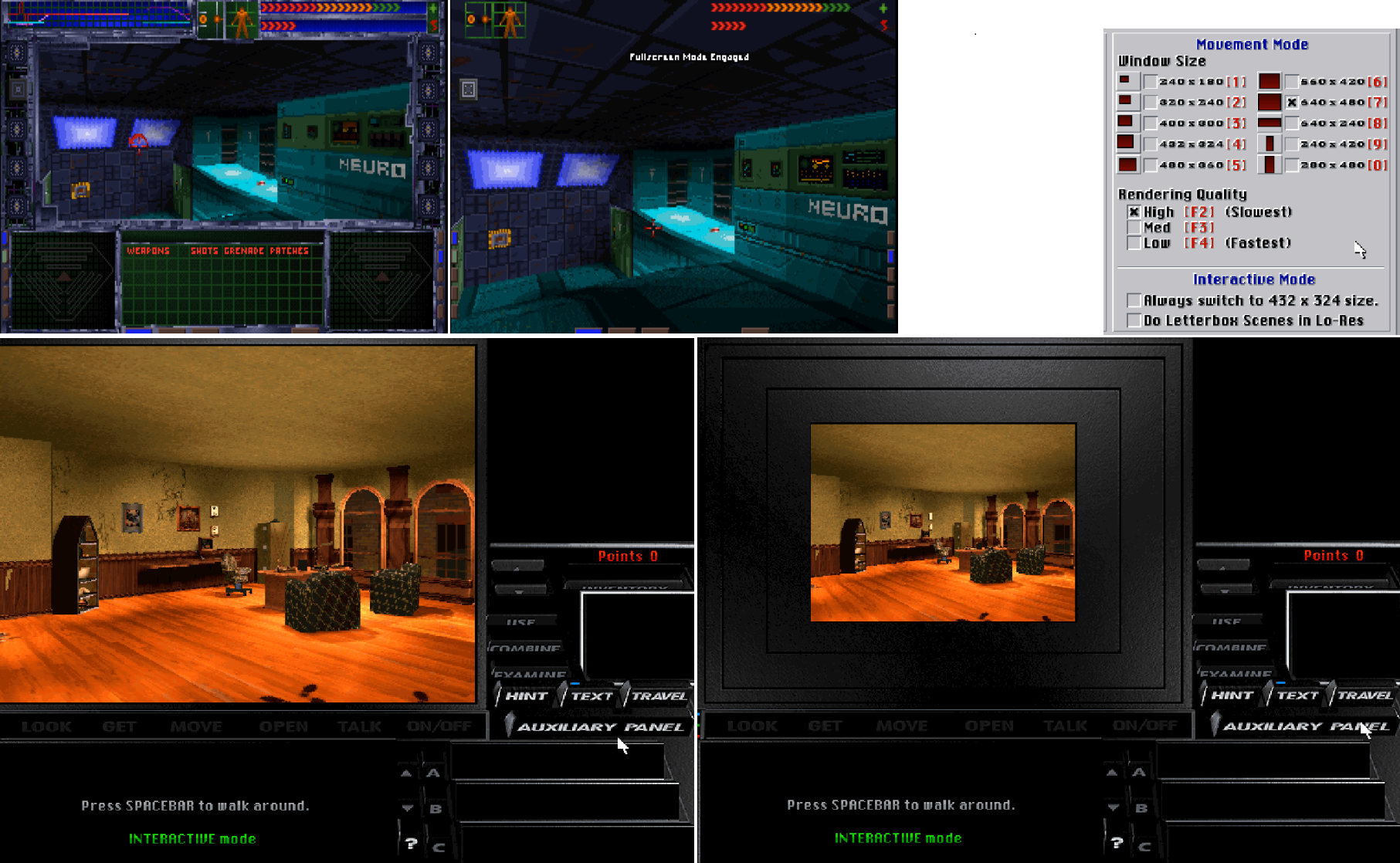Click the USE button in large-view screen
The height and width of the screenshot is (863, 1400).
pyautogui.click(x=520, y=621)
